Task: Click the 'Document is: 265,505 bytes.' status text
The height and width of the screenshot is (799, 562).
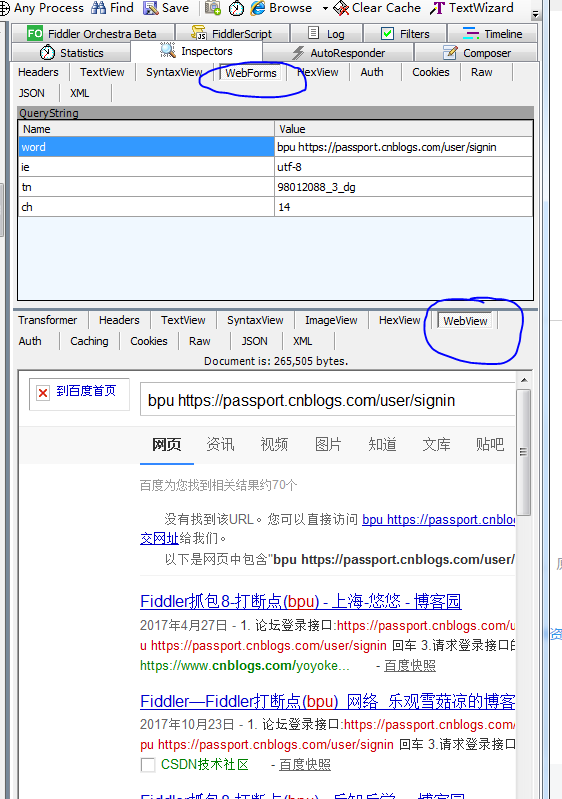Action: pos(276,361)
